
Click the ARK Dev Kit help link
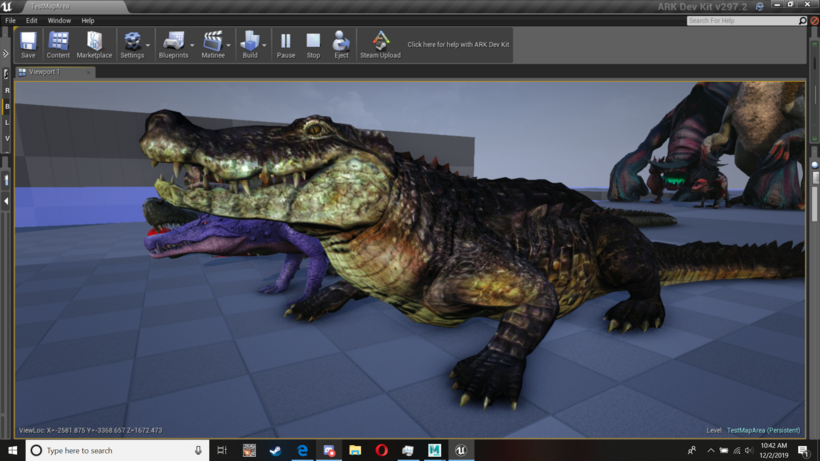coord(458,45)
